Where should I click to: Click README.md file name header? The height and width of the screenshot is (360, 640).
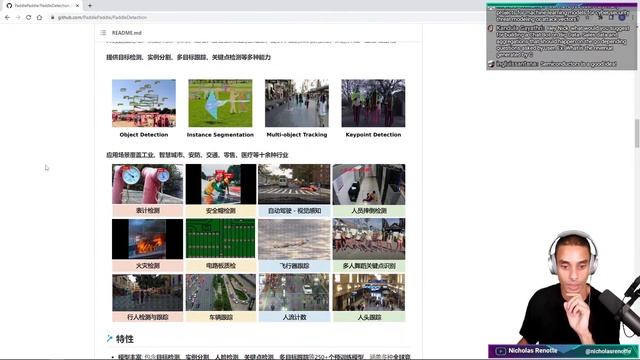[127, 33]
